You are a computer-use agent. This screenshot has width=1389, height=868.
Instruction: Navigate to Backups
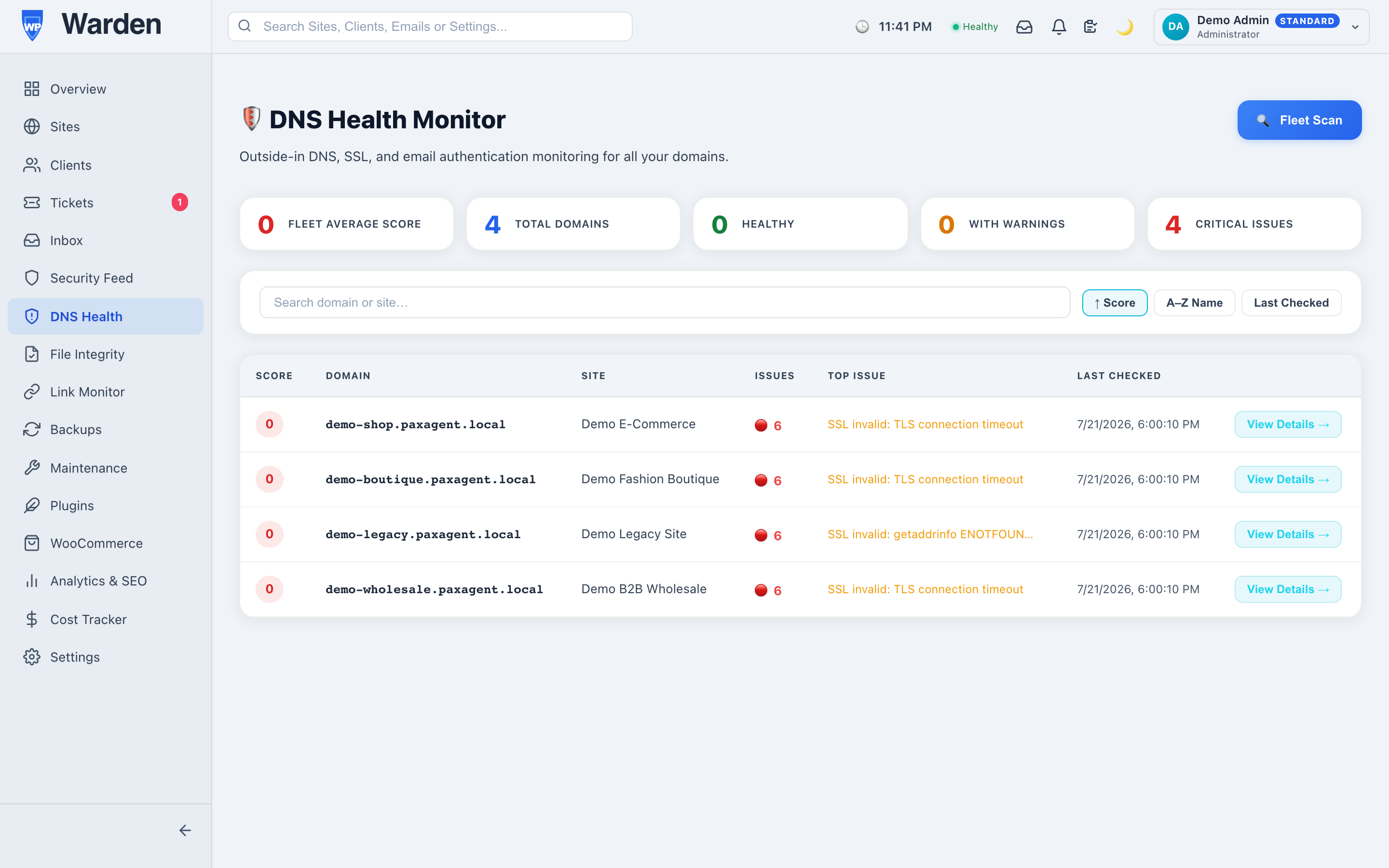coord(106,429)
